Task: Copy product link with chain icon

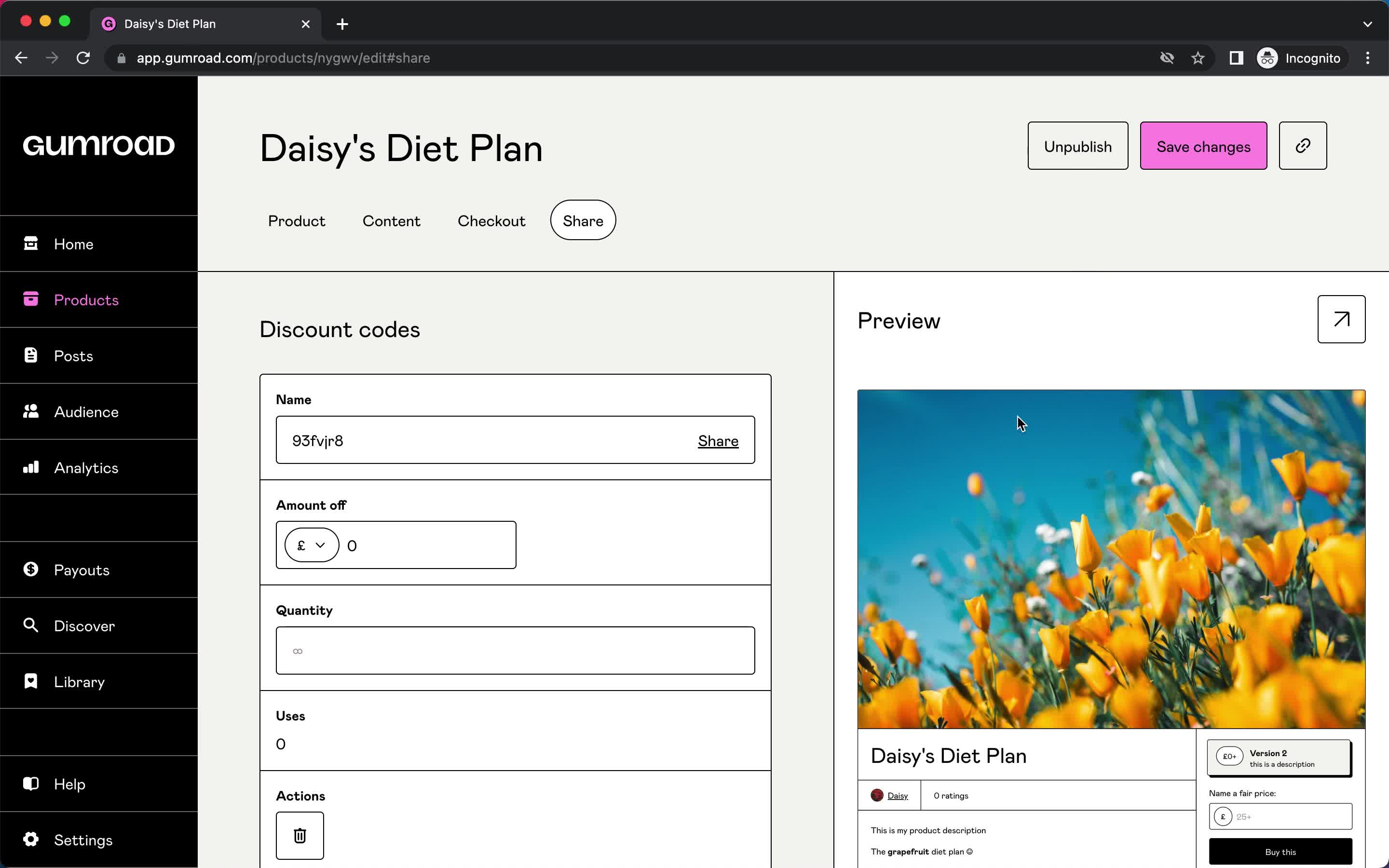Action: (x=1302, y=146)
